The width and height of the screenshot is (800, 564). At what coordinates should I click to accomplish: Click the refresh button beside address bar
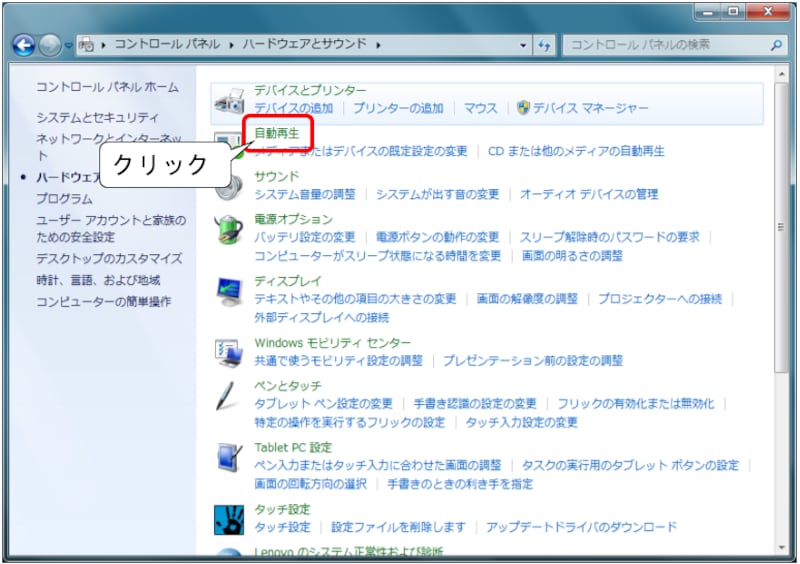544,45
